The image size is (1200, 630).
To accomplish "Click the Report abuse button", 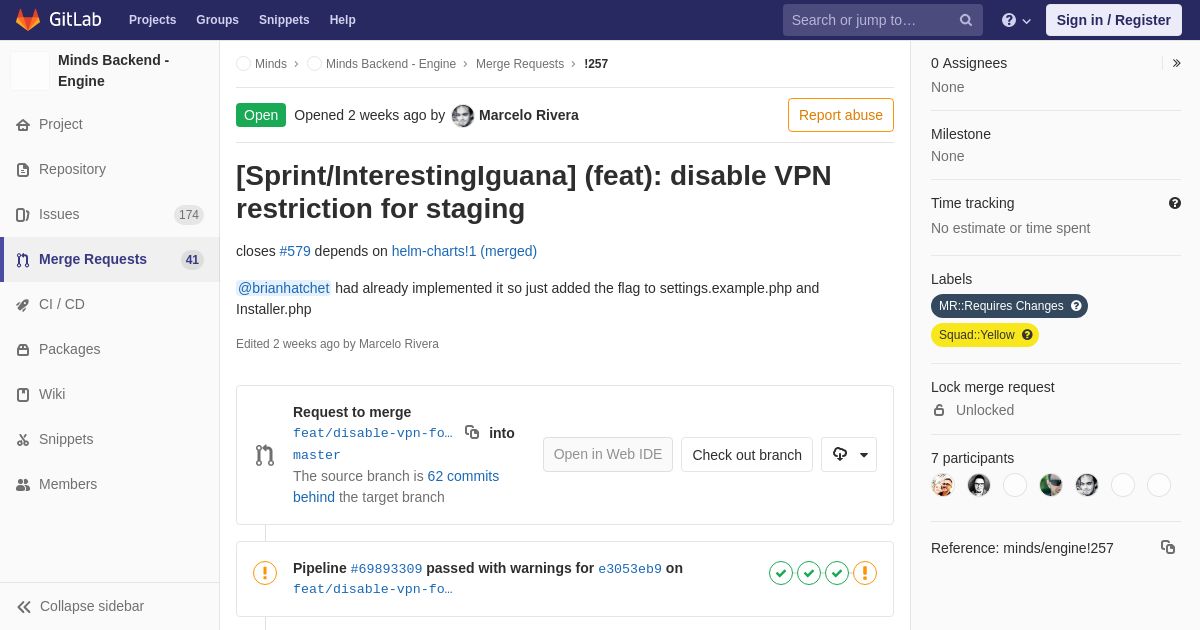I will (840, 115).
